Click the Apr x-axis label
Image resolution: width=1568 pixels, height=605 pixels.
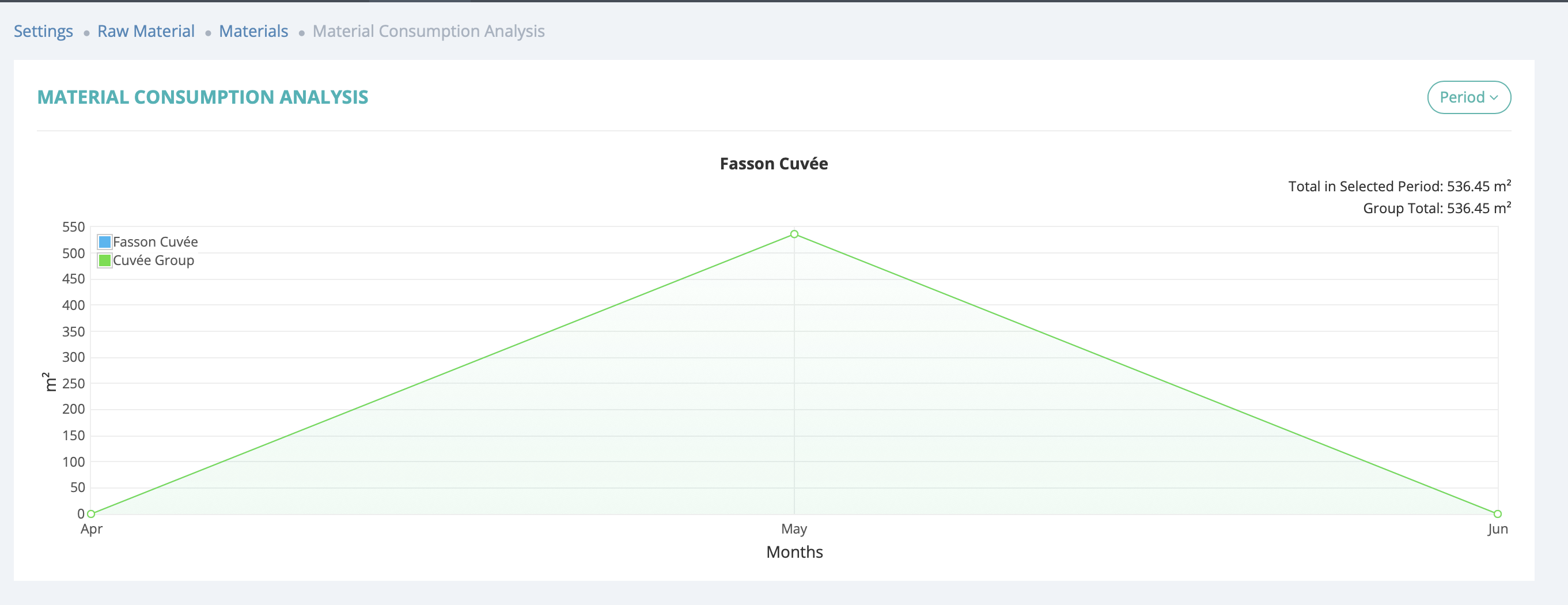(92, 529)
